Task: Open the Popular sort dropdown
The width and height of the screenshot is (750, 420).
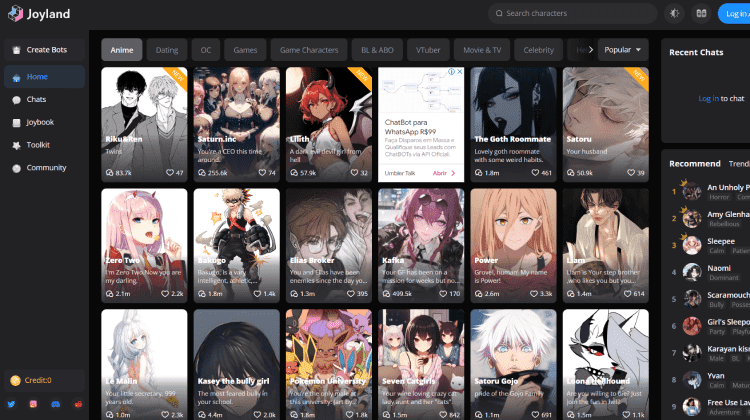Action: (x=623, y=50)
